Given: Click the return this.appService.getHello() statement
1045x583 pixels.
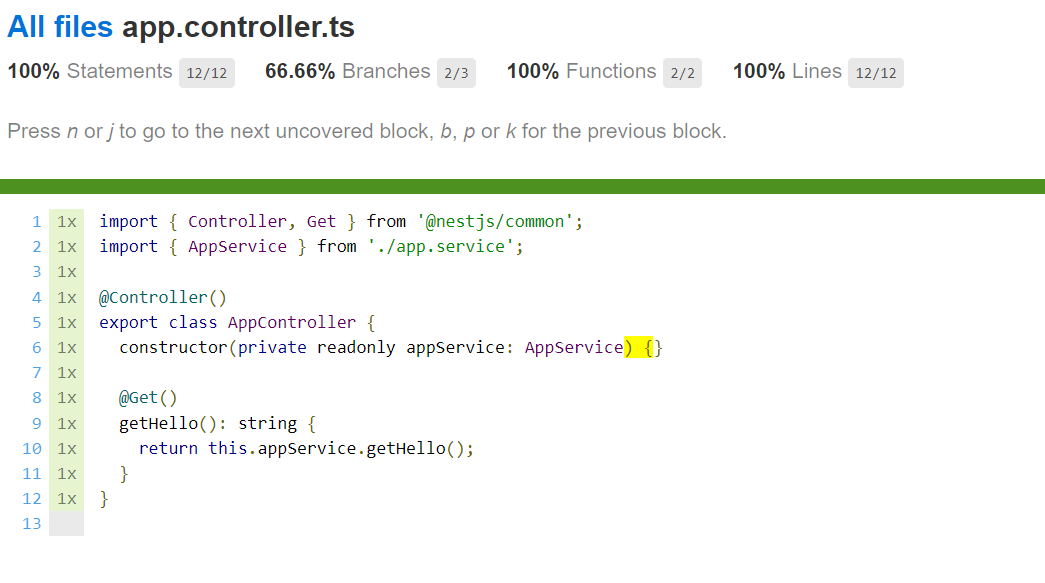Looking at the screenshot, I should tap(306, 448).
